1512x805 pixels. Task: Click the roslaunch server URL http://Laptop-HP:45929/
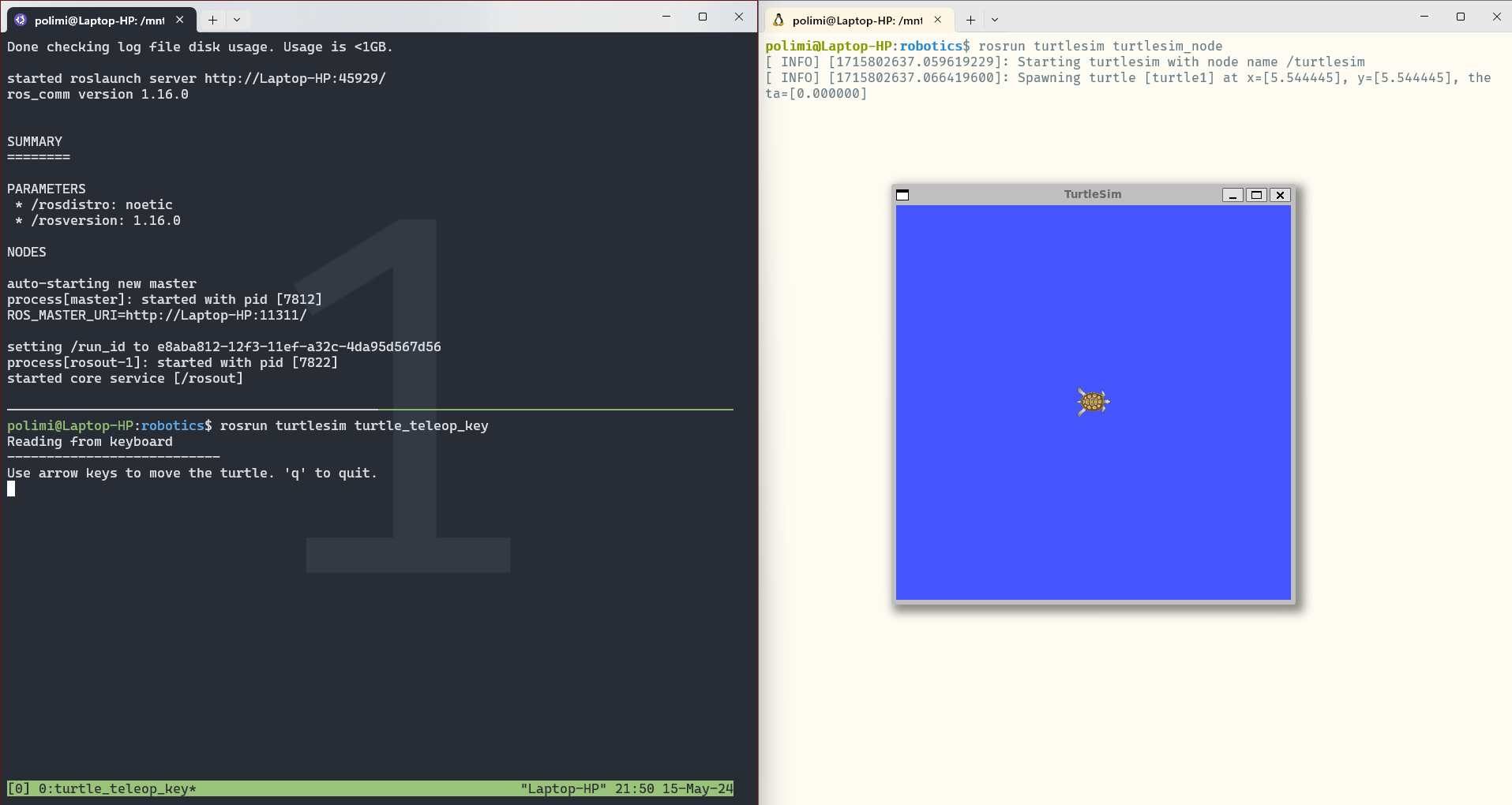[x=295, y=78]
